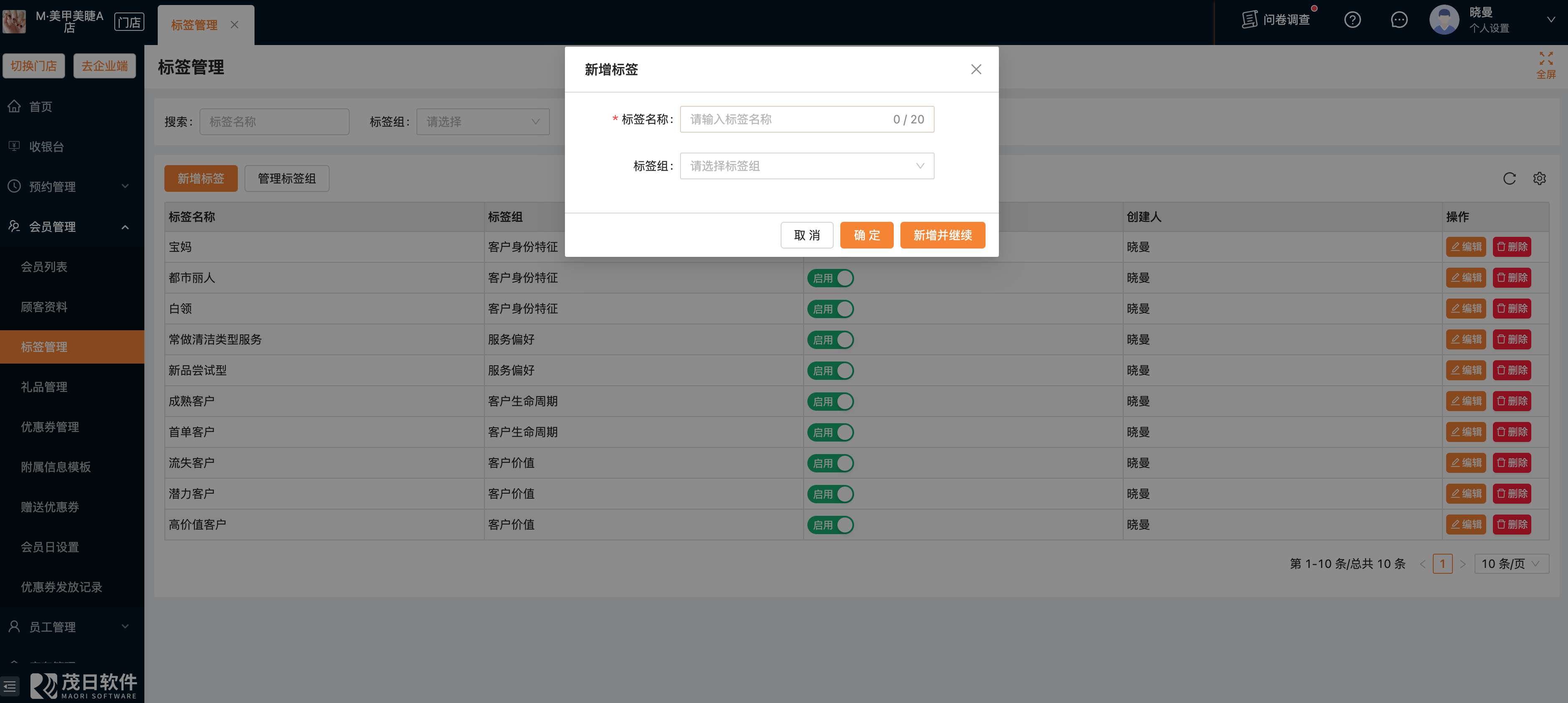Click the 新增并继续 button
The height and width of the screenshot is (703, 1568).
pyautogui.click(x=942, y=235)
